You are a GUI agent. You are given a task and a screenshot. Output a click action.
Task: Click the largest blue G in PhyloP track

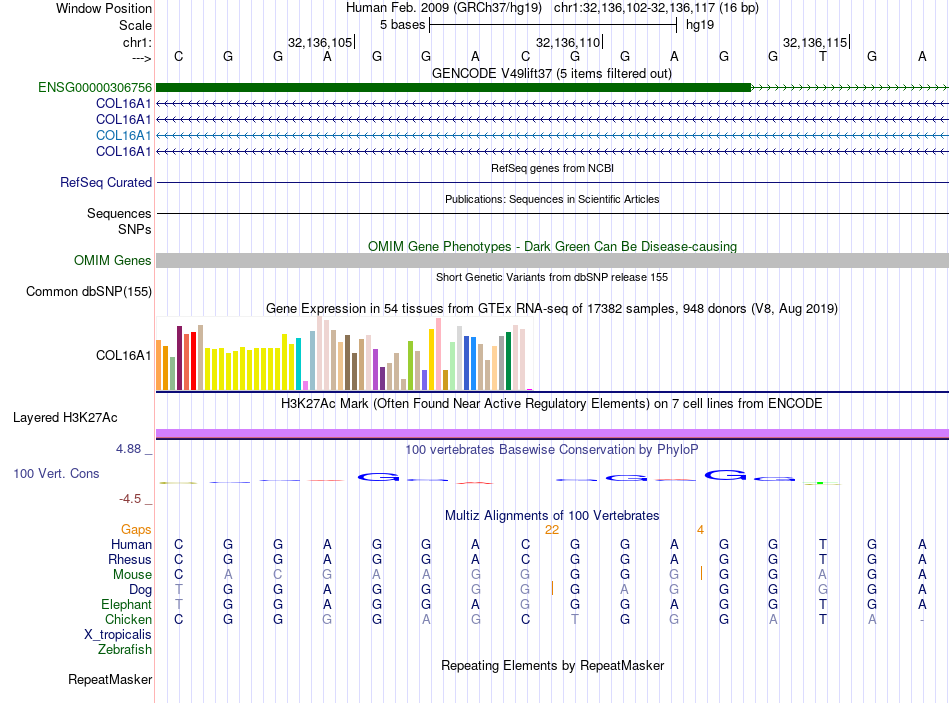725,476
